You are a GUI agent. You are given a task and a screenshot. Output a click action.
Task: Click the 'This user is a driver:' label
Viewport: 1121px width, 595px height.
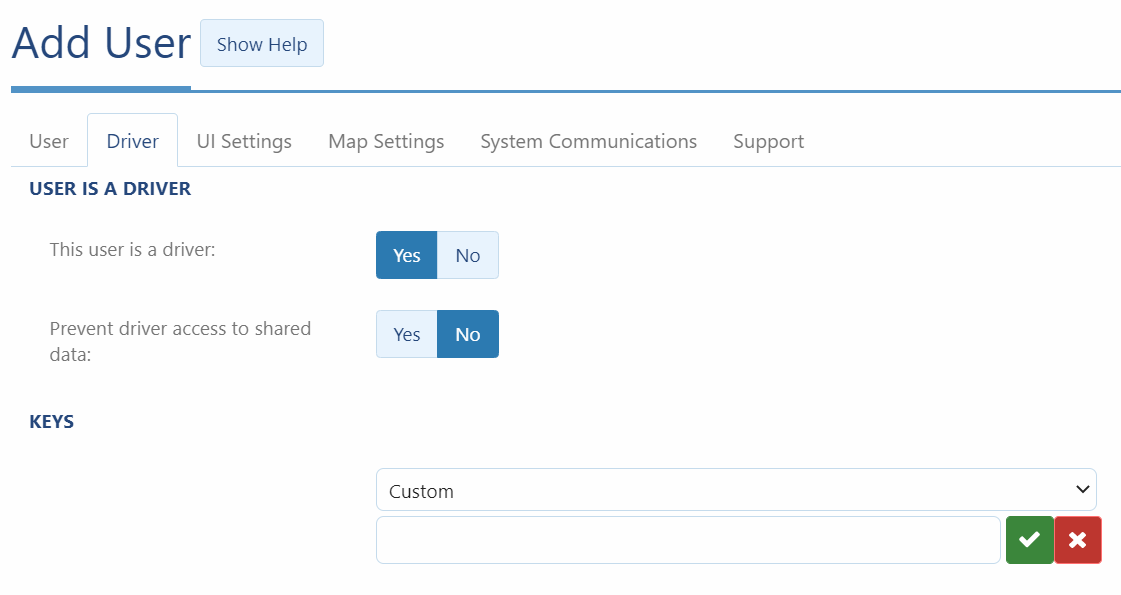(132, 249)
